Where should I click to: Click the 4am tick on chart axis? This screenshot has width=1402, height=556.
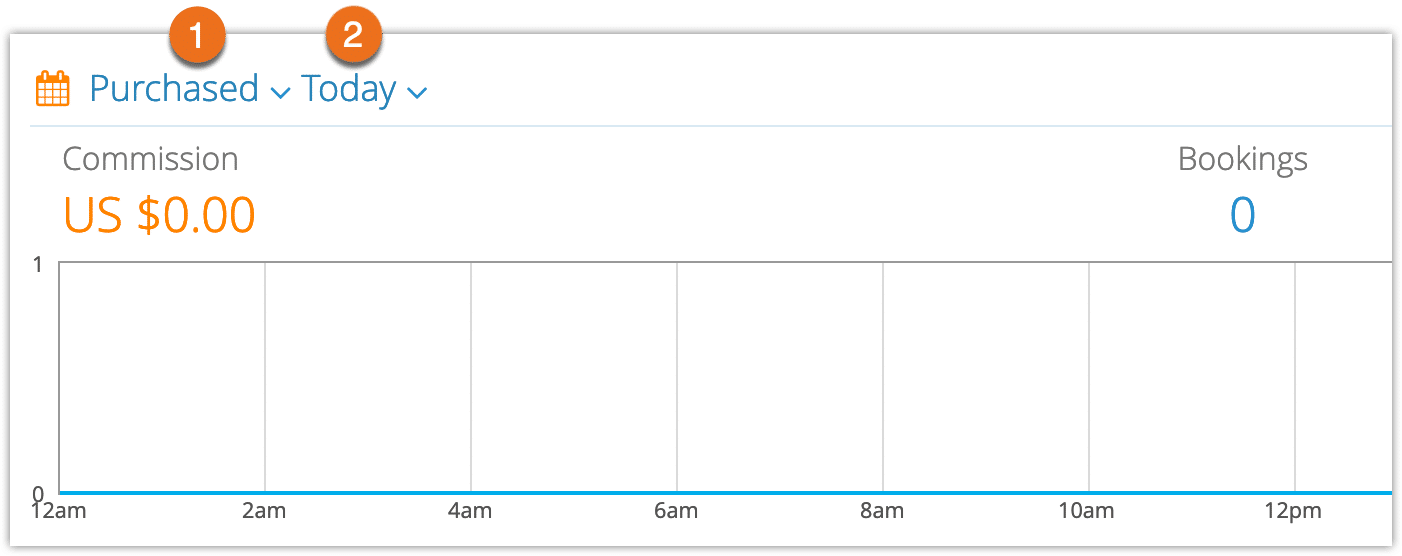[x=470, y=512]
